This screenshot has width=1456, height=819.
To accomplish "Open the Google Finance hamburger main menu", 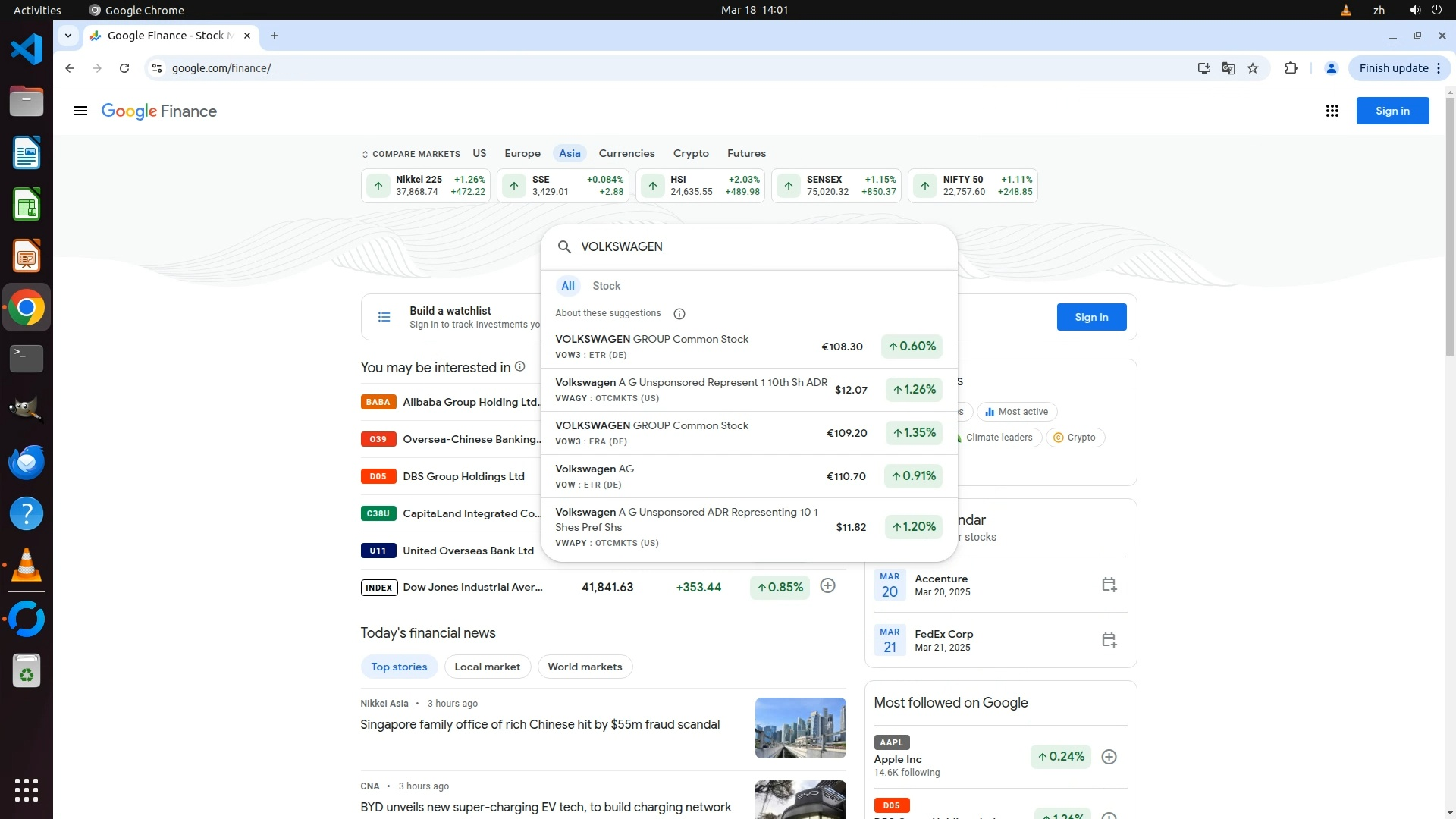I will [x=80, y=111].
